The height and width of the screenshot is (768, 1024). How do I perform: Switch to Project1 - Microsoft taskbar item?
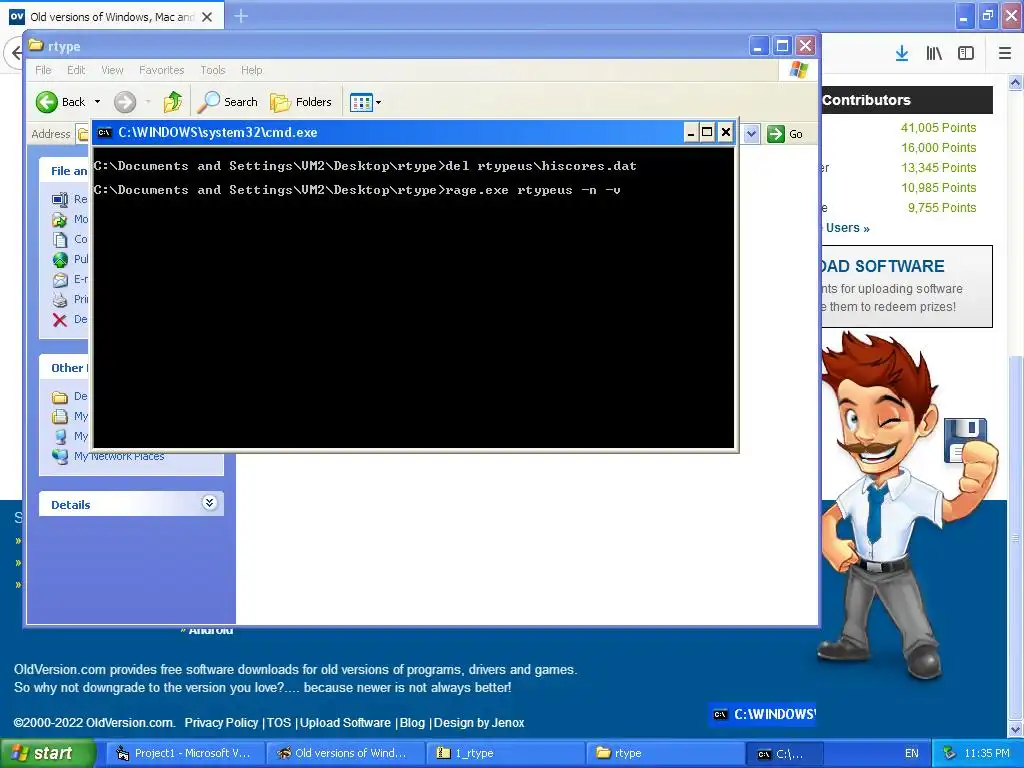click(184, 754)
